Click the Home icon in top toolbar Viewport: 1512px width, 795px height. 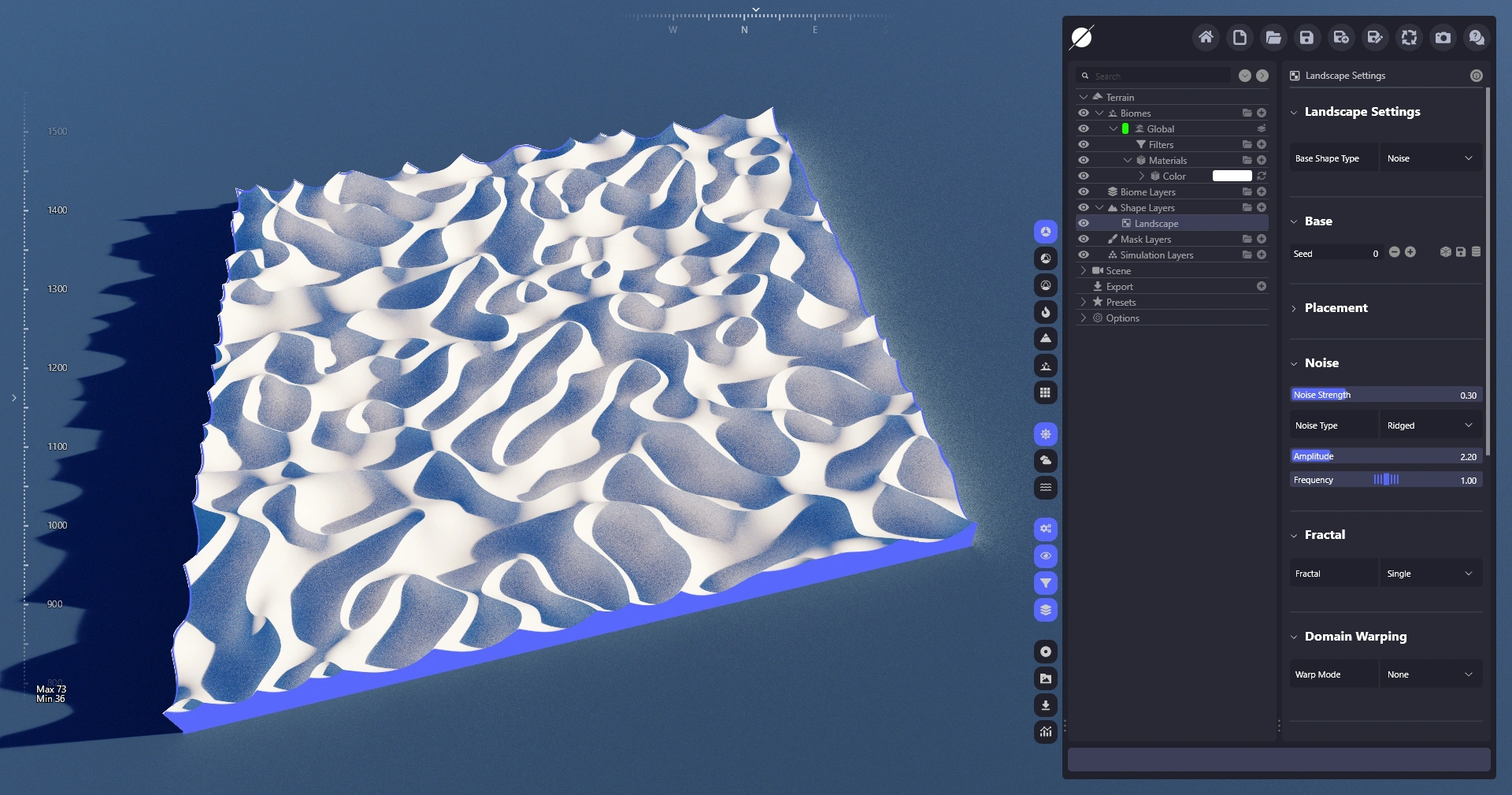1206,37
